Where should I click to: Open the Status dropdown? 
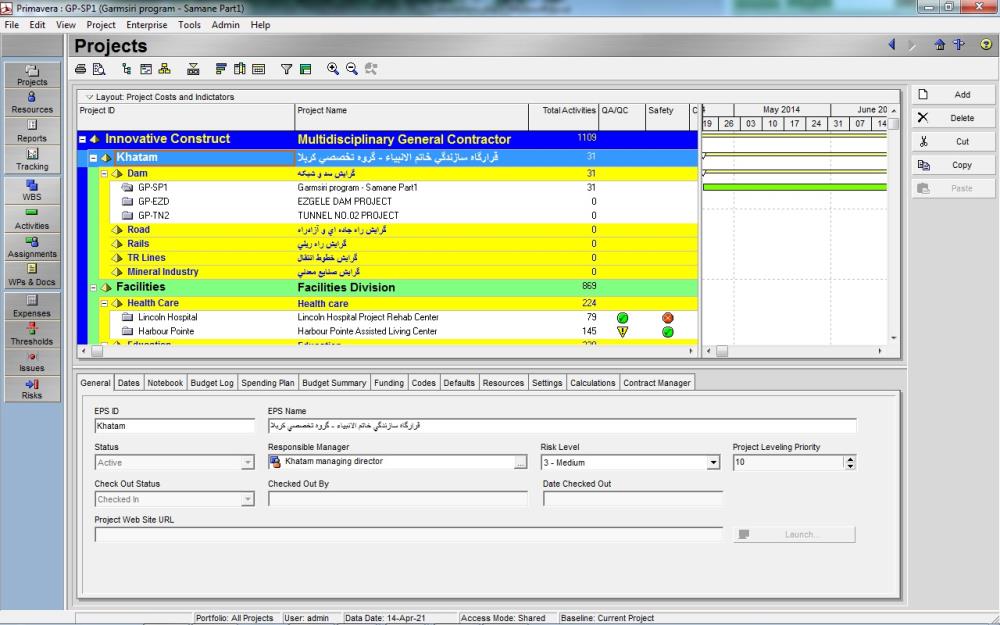[247, 462]
